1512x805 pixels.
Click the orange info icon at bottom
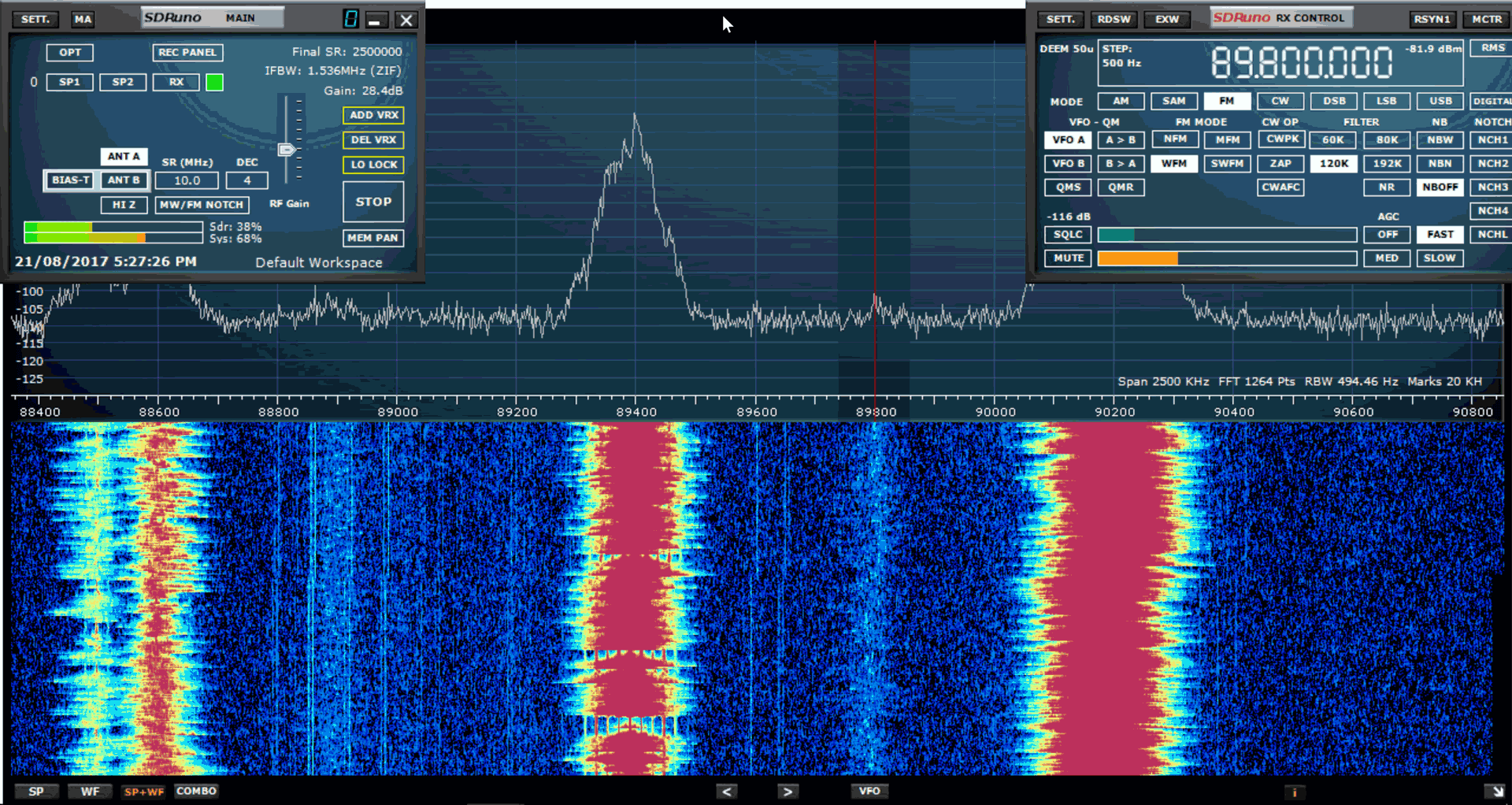(1294, 792)
